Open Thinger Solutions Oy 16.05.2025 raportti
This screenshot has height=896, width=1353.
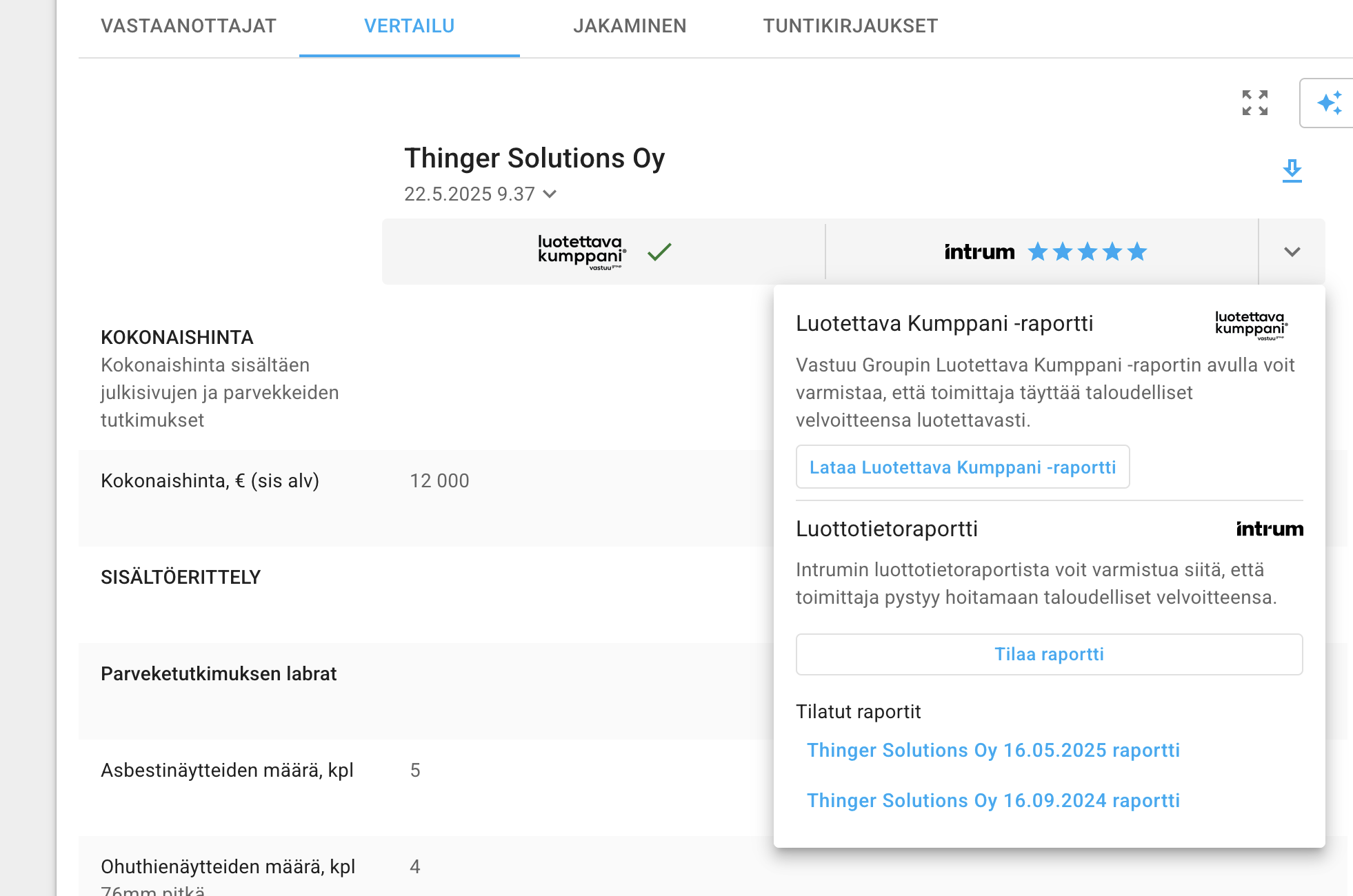coord(993,750)
